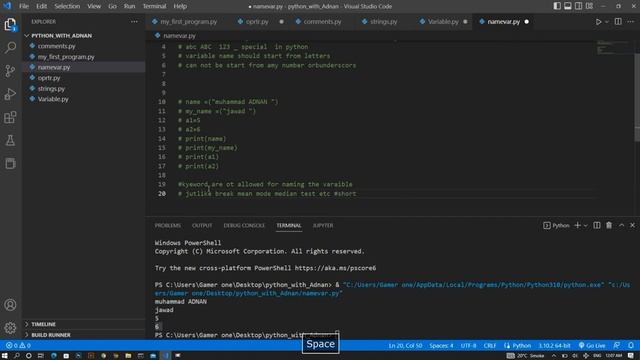640x360 pixels.
Task: Add new terminal with plus icon
Action: 577,225
